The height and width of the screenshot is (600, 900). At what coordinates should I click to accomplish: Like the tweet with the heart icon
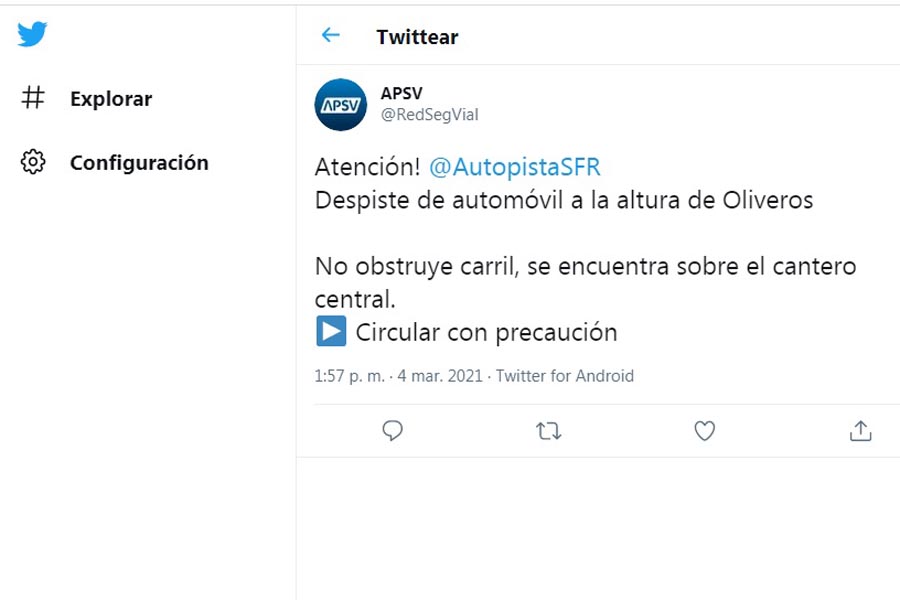pos(705,431)
